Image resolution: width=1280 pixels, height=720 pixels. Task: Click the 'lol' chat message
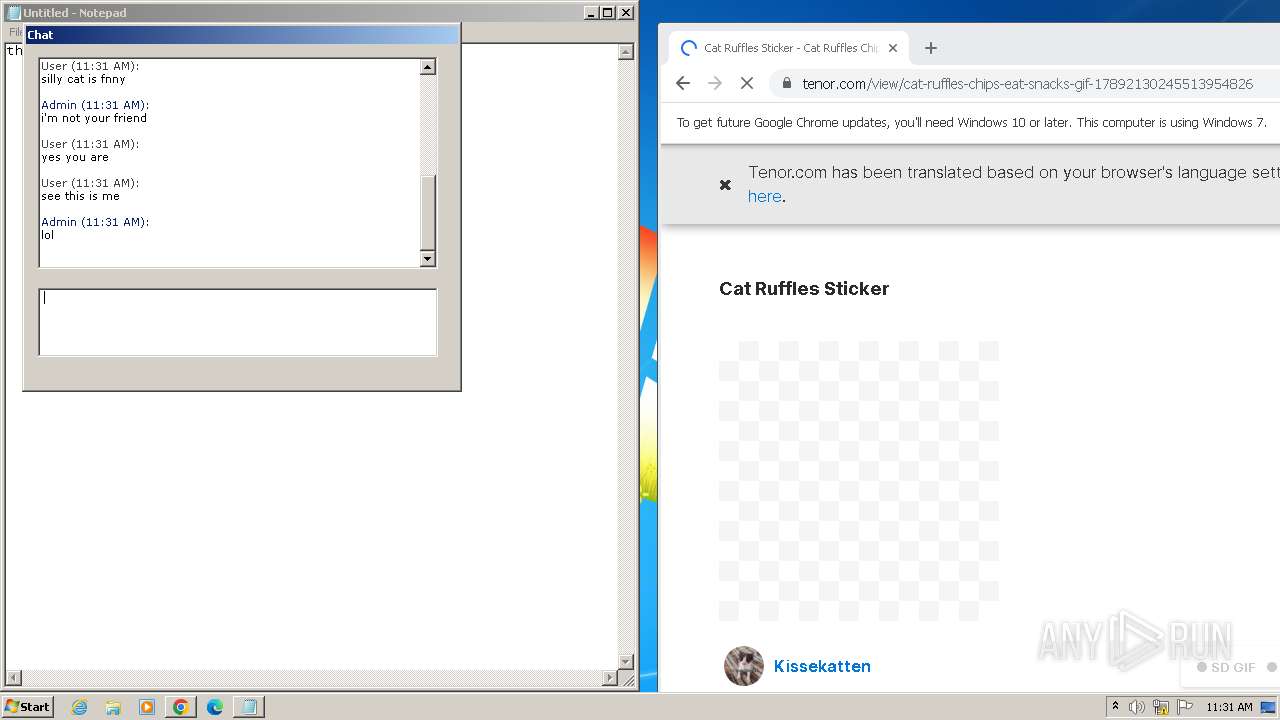tap(47, 235)
